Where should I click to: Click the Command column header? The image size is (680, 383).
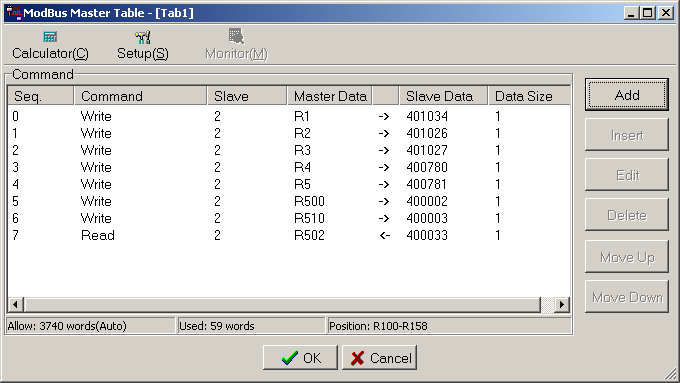141,96
